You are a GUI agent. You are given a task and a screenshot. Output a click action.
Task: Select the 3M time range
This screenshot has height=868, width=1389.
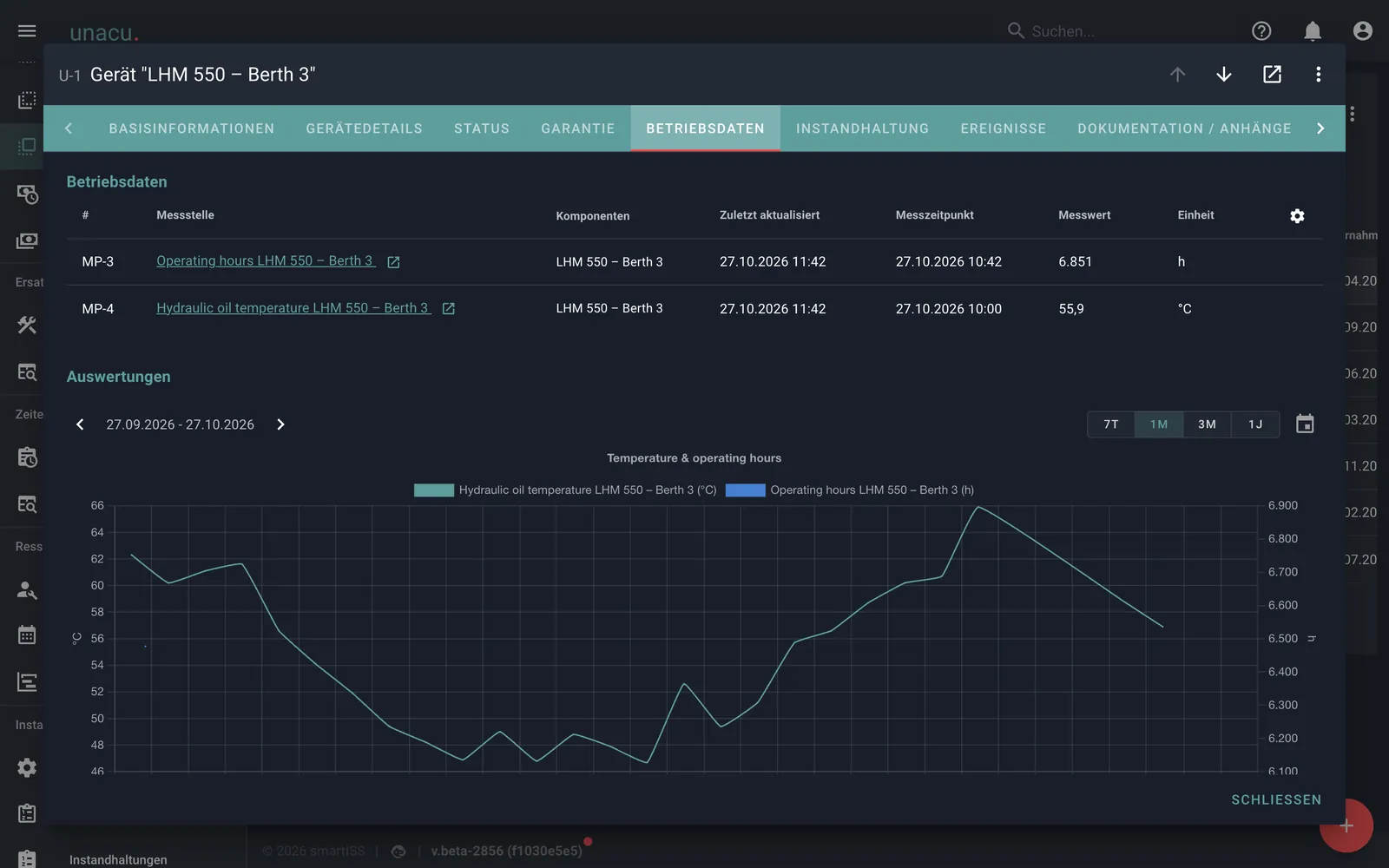(x=1207, y=424)
